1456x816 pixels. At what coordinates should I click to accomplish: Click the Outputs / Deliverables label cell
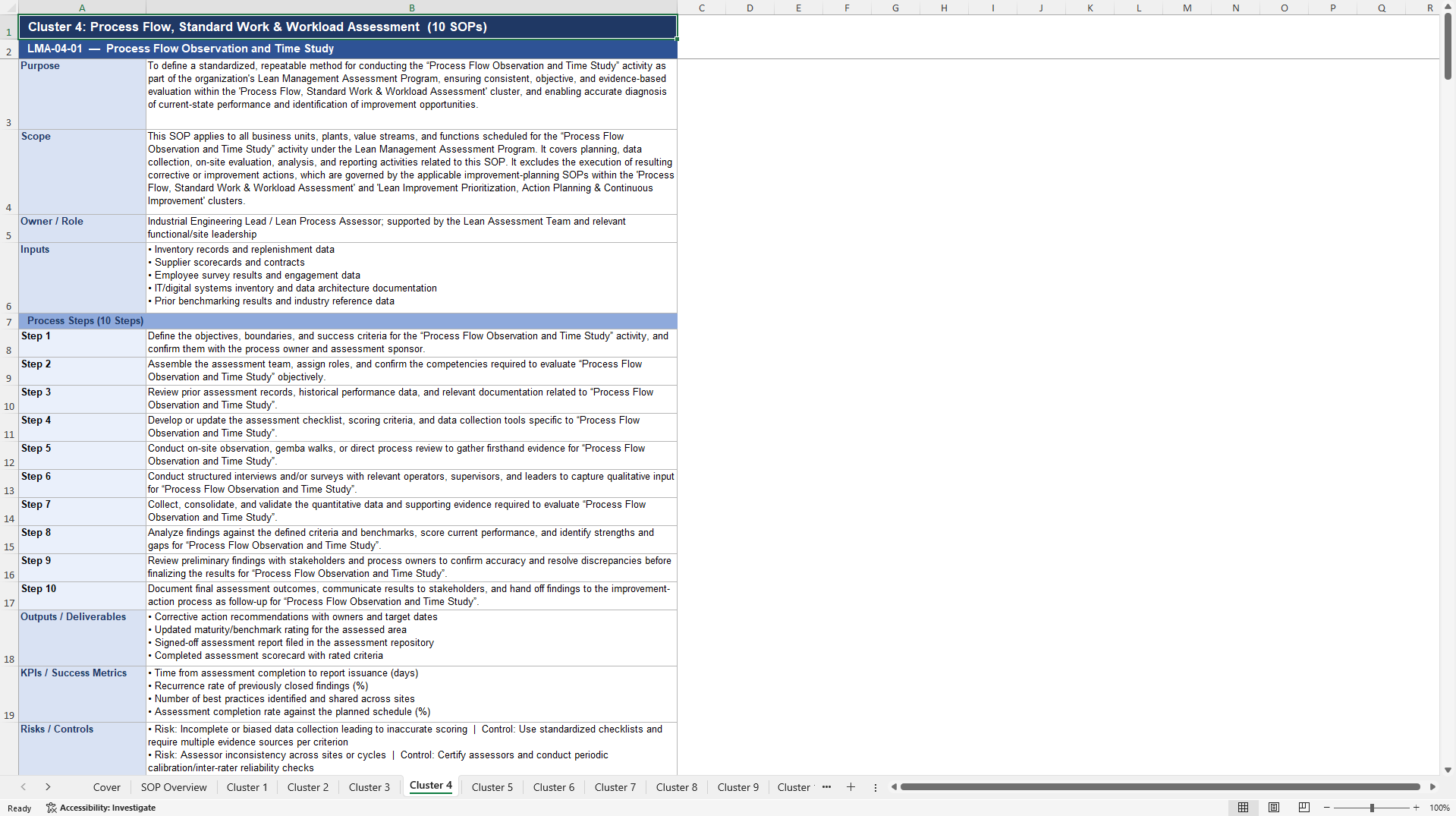(x=82, y=638)
